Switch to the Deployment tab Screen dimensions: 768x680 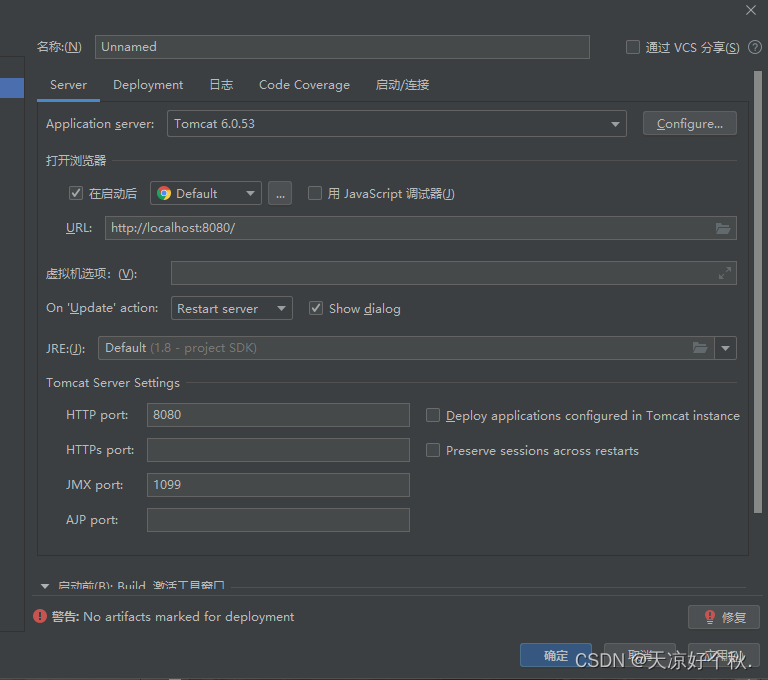[x=148, y=85]
